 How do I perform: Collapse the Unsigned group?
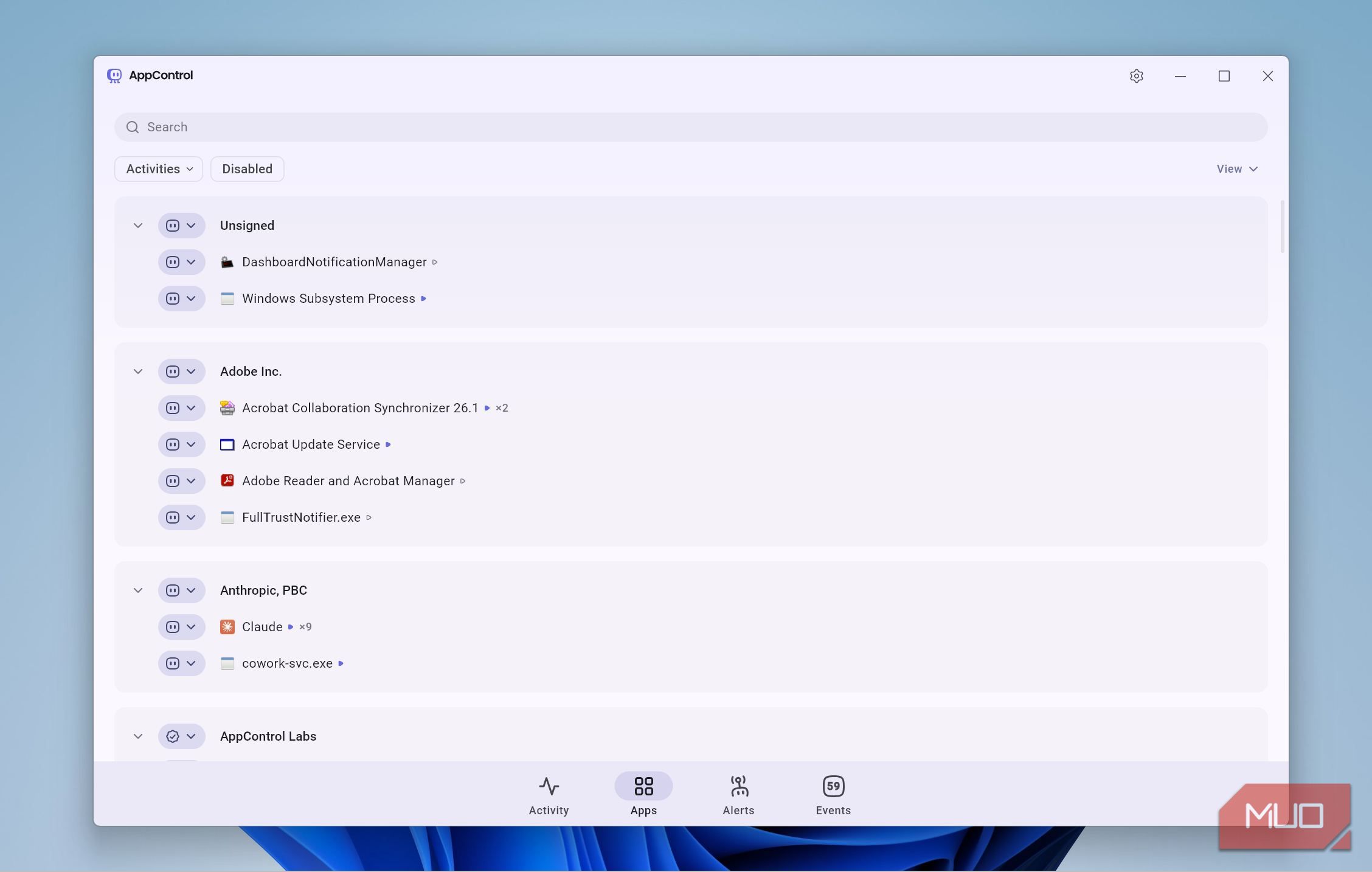[138, 226]
